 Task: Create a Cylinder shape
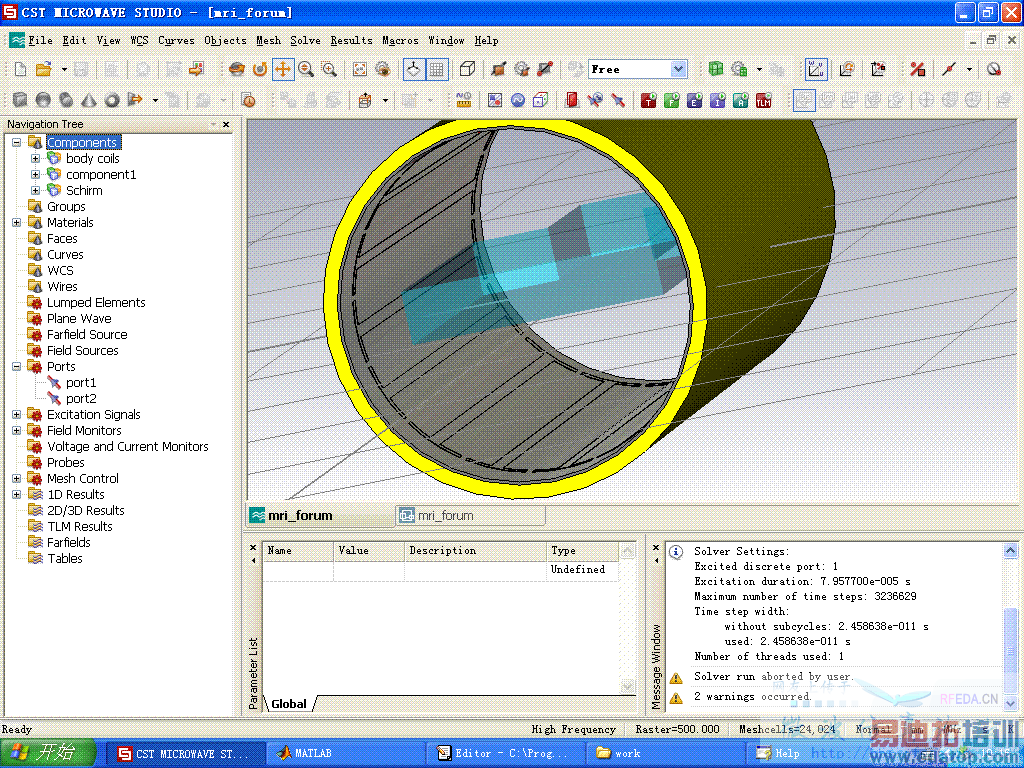(x=66, y=100)
